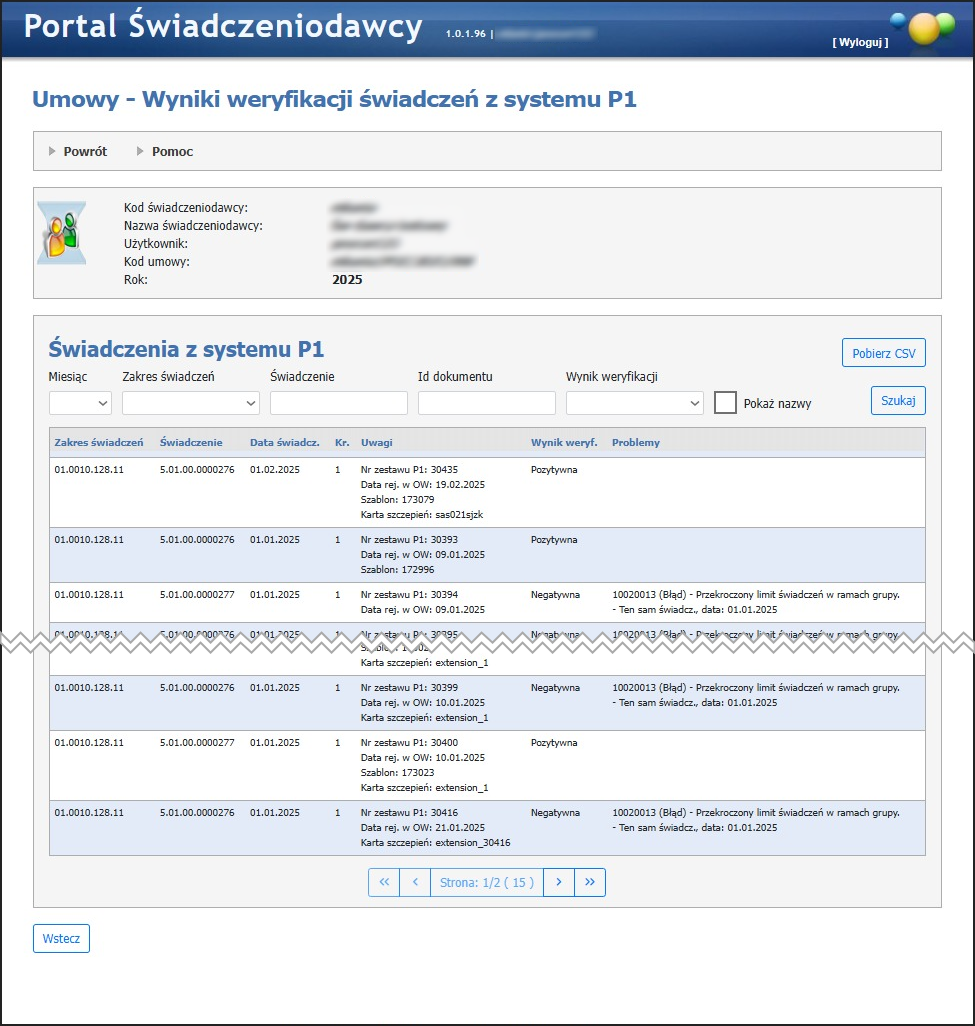Click the Wstecz button
Screen dimensions: 975x1026
coord(61,939)
